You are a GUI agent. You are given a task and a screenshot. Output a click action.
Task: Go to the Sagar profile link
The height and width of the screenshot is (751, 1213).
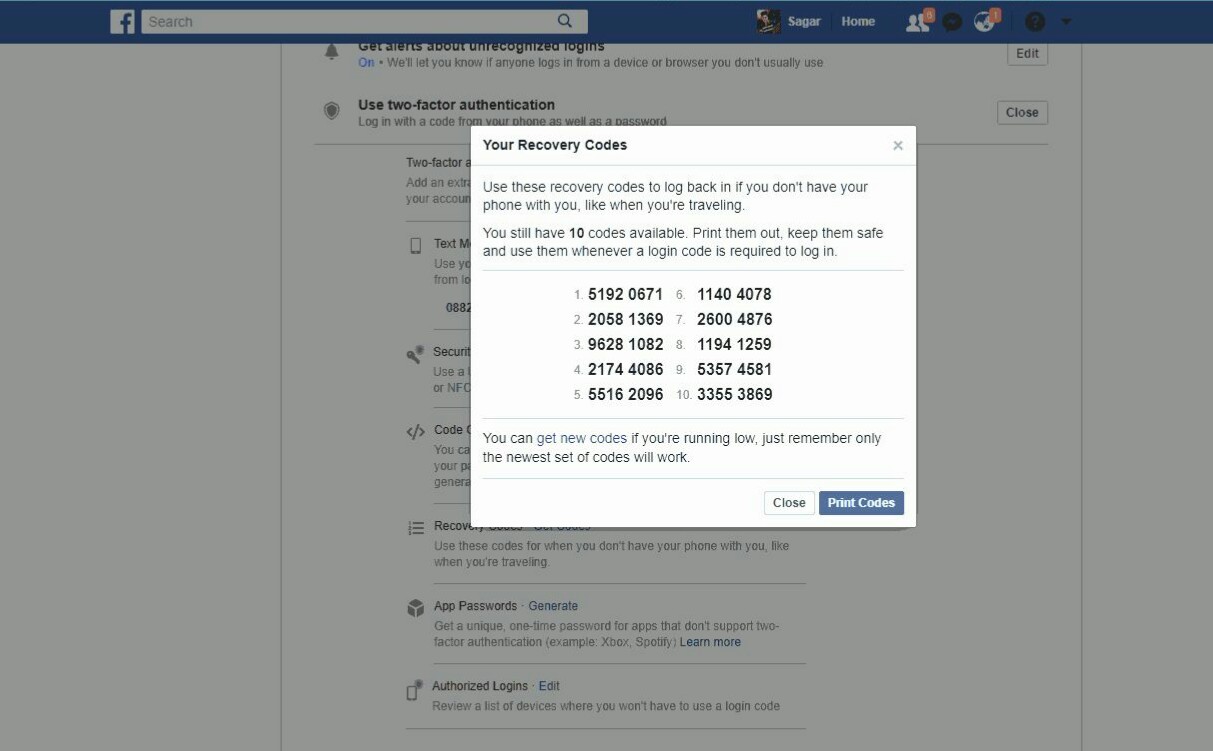point(804,21)
